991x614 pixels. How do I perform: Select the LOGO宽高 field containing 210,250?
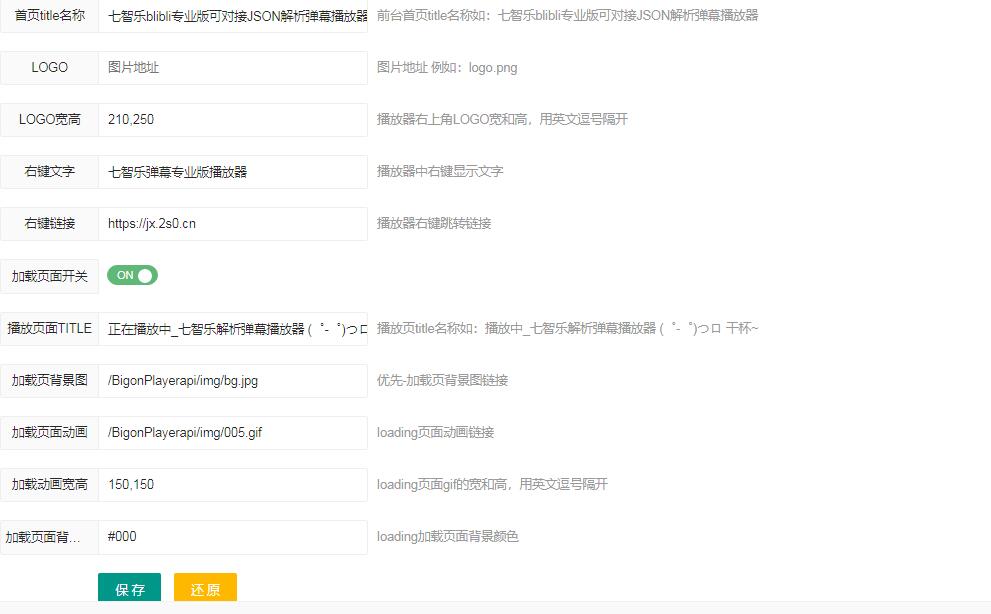[233, 120]
